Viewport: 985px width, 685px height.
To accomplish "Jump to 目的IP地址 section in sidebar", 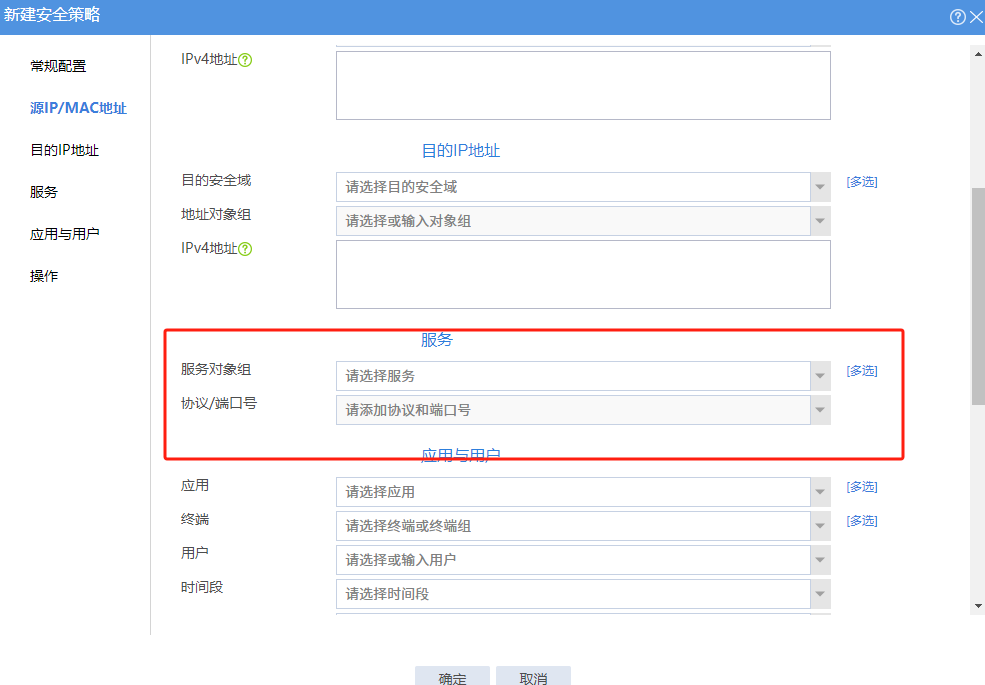I will (x=64, y=150).
